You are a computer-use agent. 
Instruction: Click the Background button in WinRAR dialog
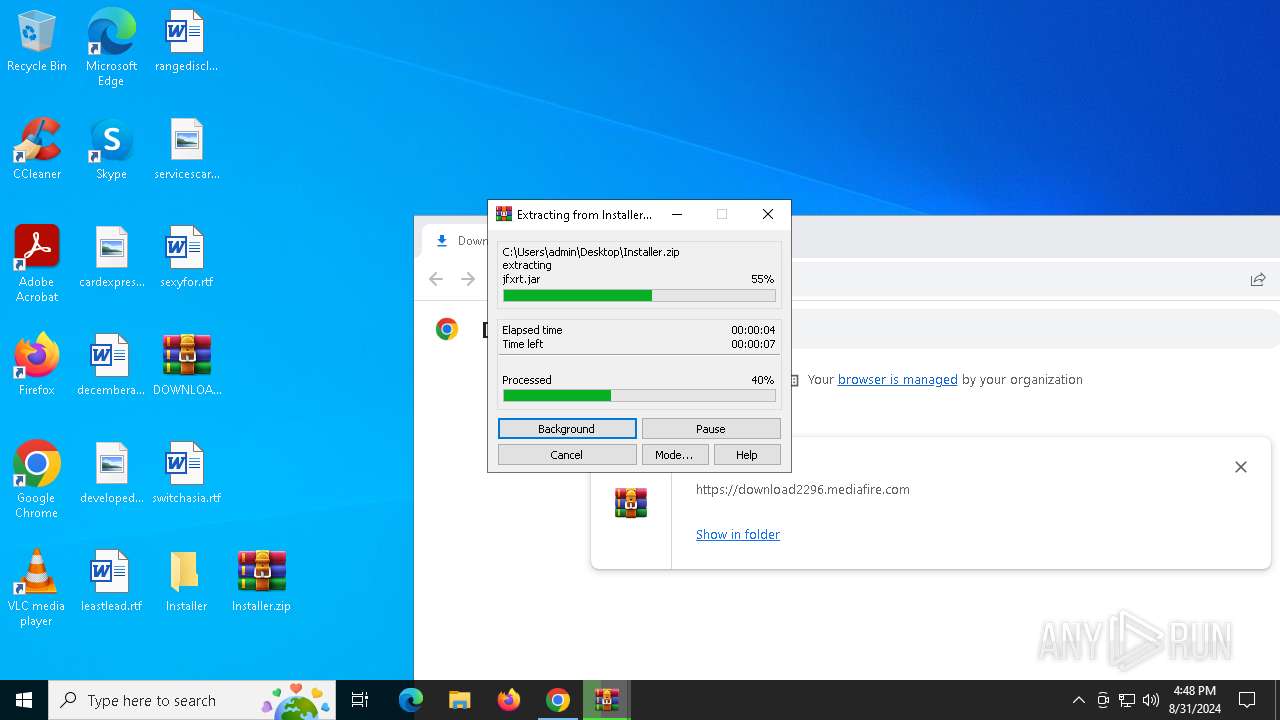pyautogui.click(x=567, y=429)
